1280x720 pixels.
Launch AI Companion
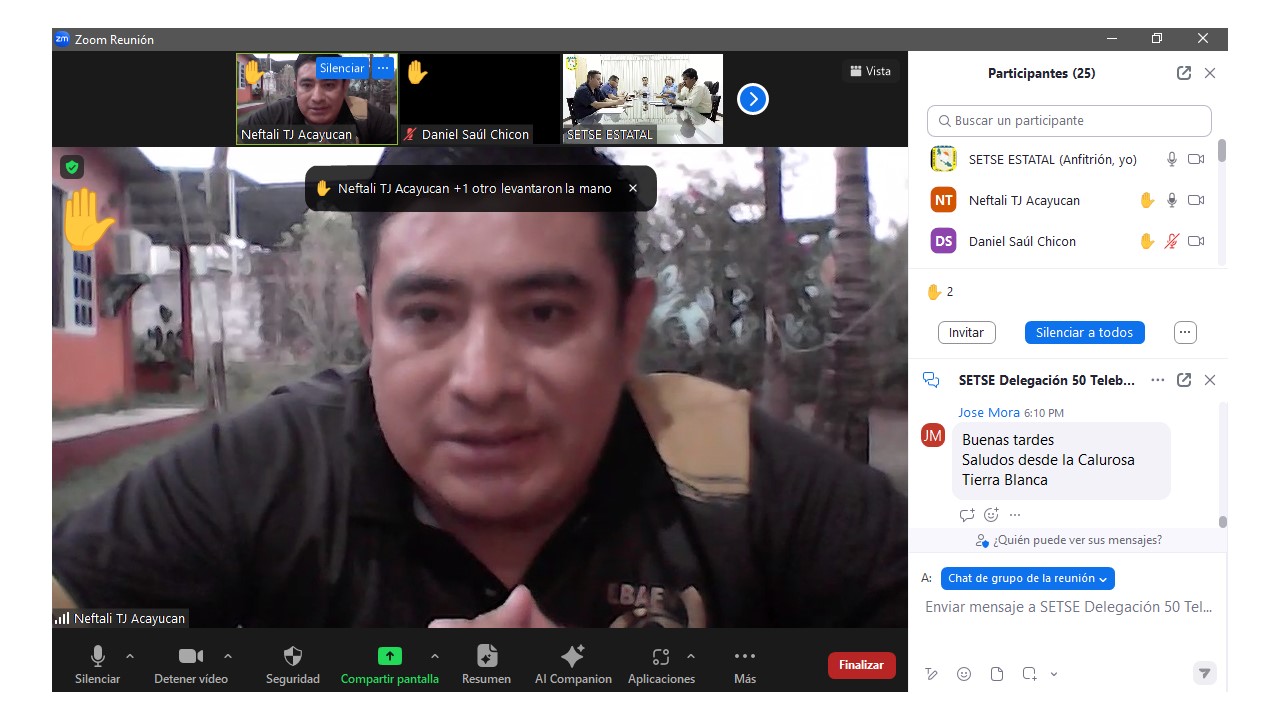point(573,657)
